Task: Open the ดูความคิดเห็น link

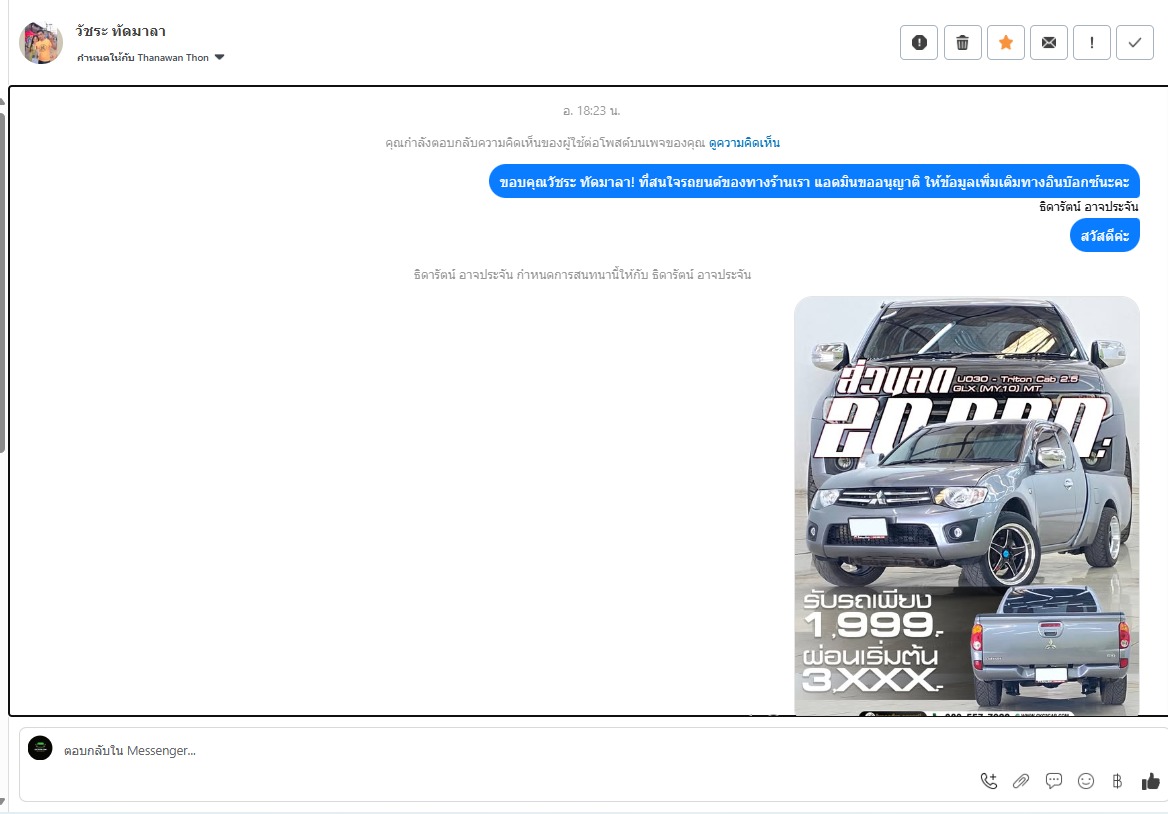Action: 744,143
